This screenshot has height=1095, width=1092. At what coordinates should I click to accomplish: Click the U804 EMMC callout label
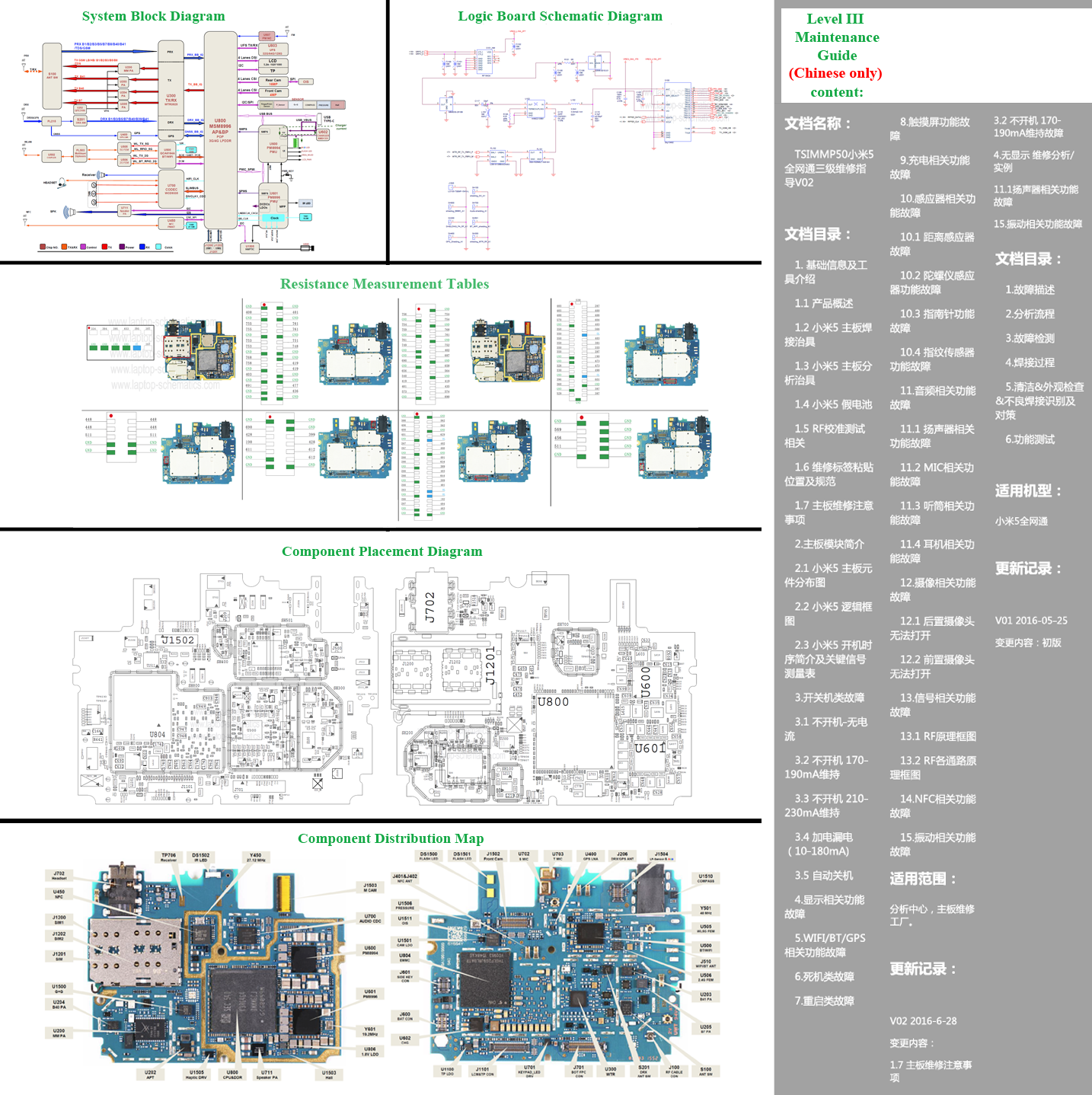pyautogui.click(x=405, y=957)
